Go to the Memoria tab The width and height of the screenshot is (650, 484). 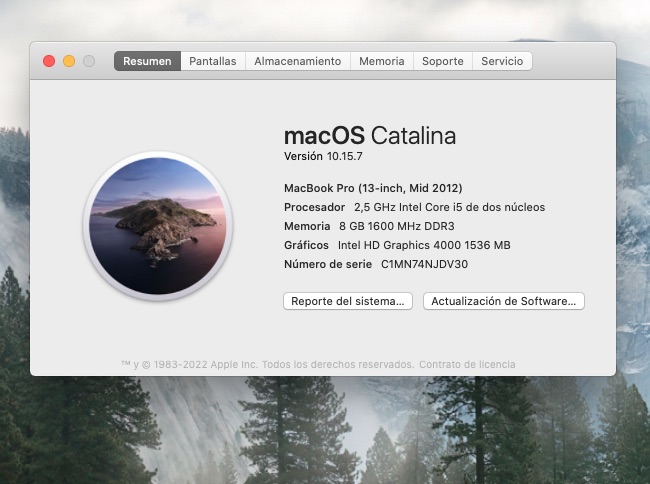click(x=381, y=61)
